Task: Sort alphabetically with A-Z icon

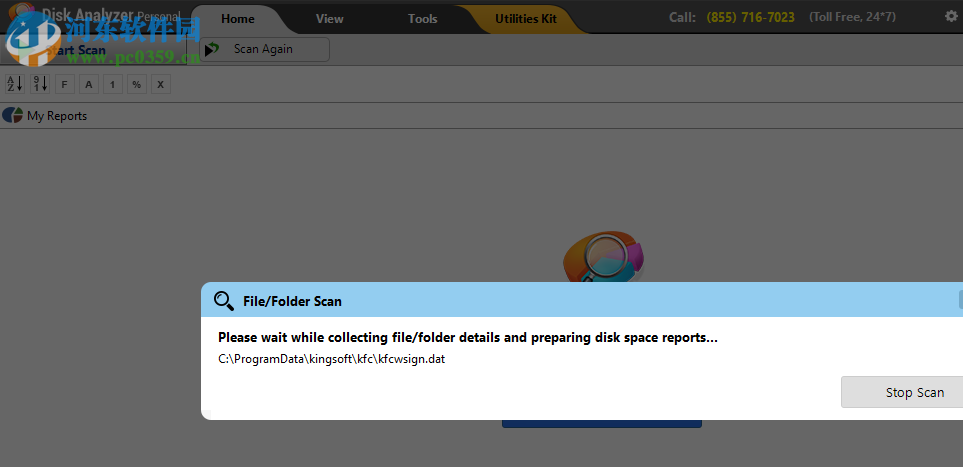Action: click(15, 84)
